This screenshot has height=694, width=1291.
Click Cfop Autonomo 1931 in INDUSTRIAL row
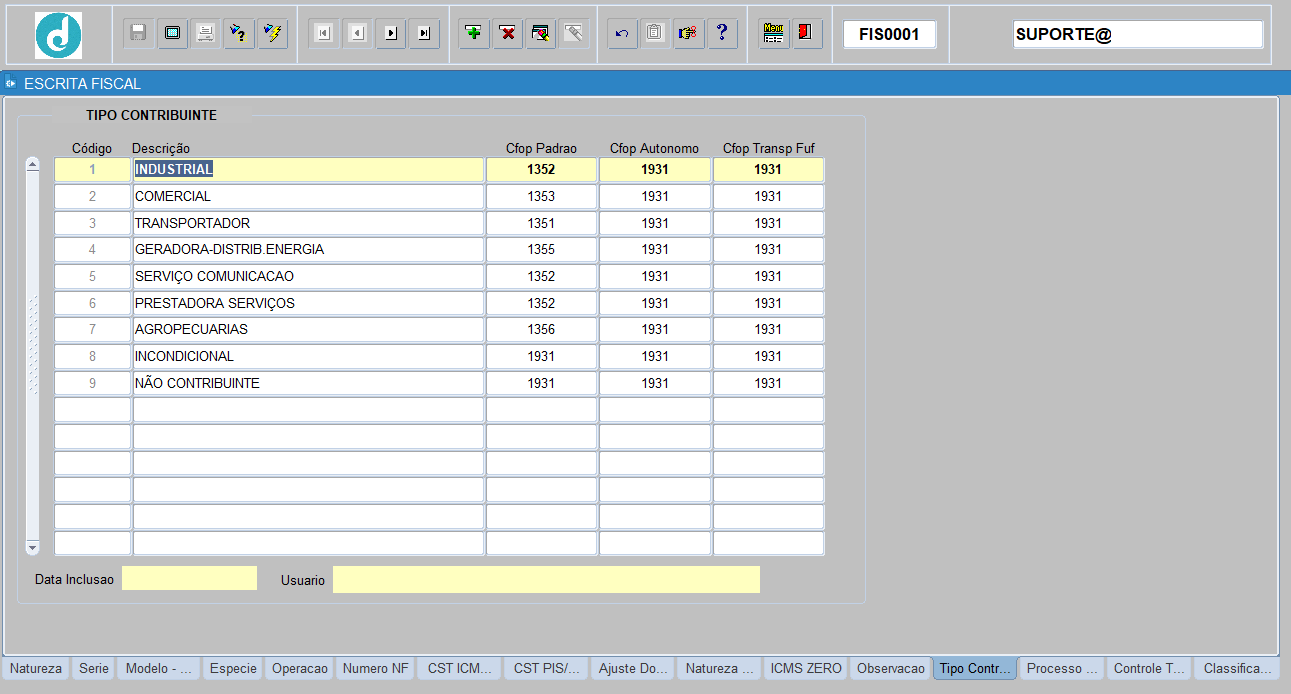coord(655,170)
